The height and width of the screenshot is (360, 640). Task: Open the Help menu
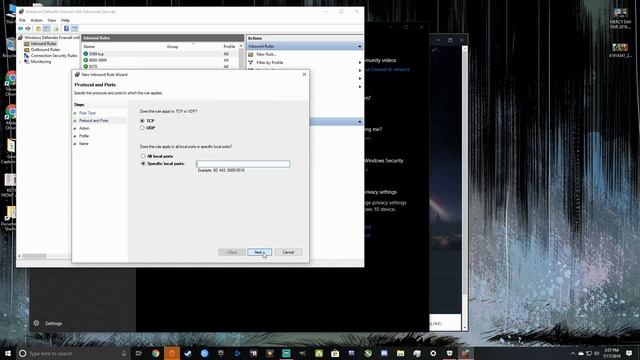[65, 20]
